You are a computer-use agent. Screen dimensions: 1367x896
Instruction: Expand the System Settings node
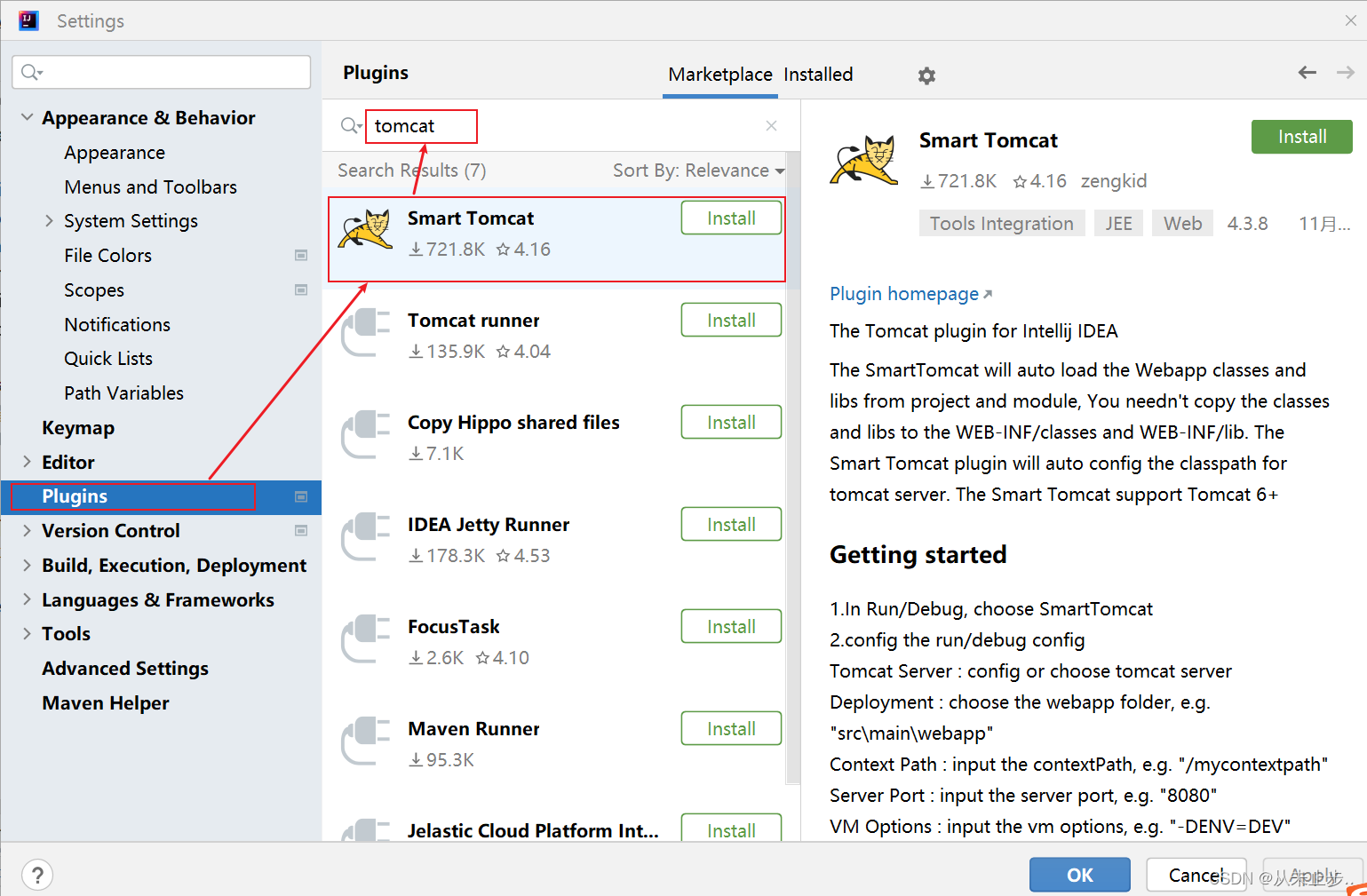click(50, 220)
